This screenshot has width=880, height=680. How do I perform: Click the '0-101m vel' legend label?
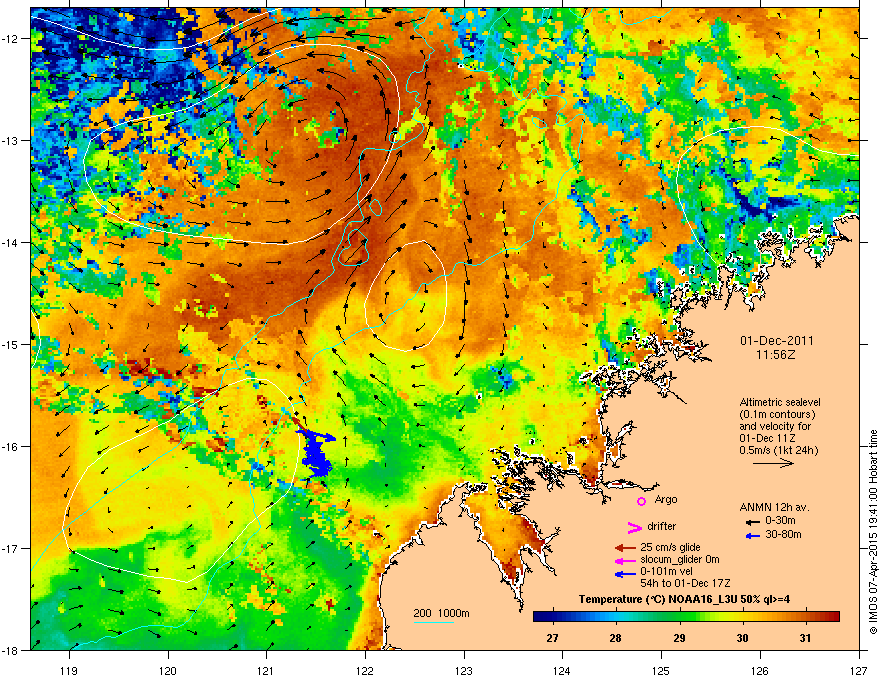coord(666,572)
